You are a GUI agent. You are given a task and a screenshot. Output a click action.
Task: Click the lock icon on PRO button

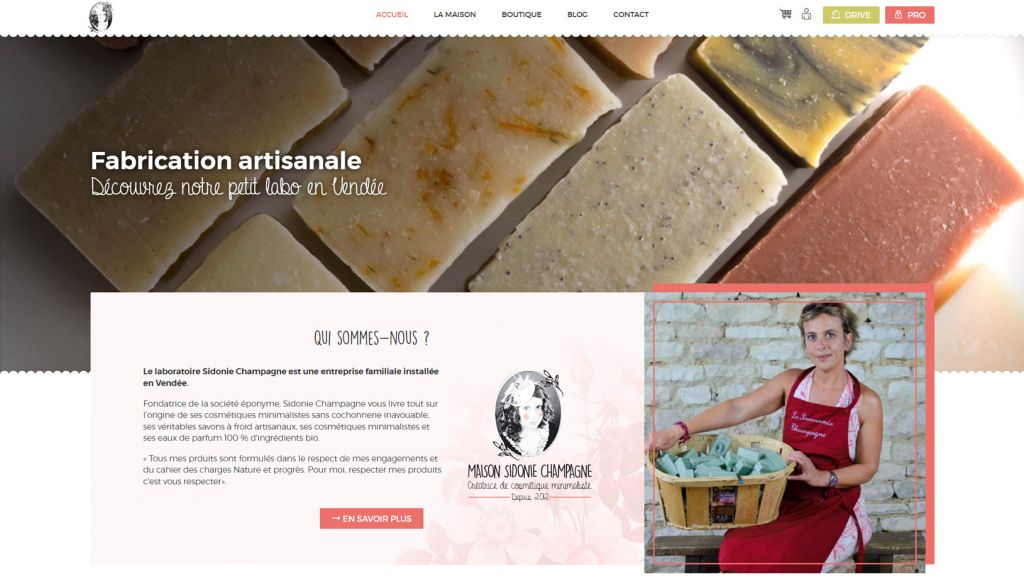coord(899,14)
